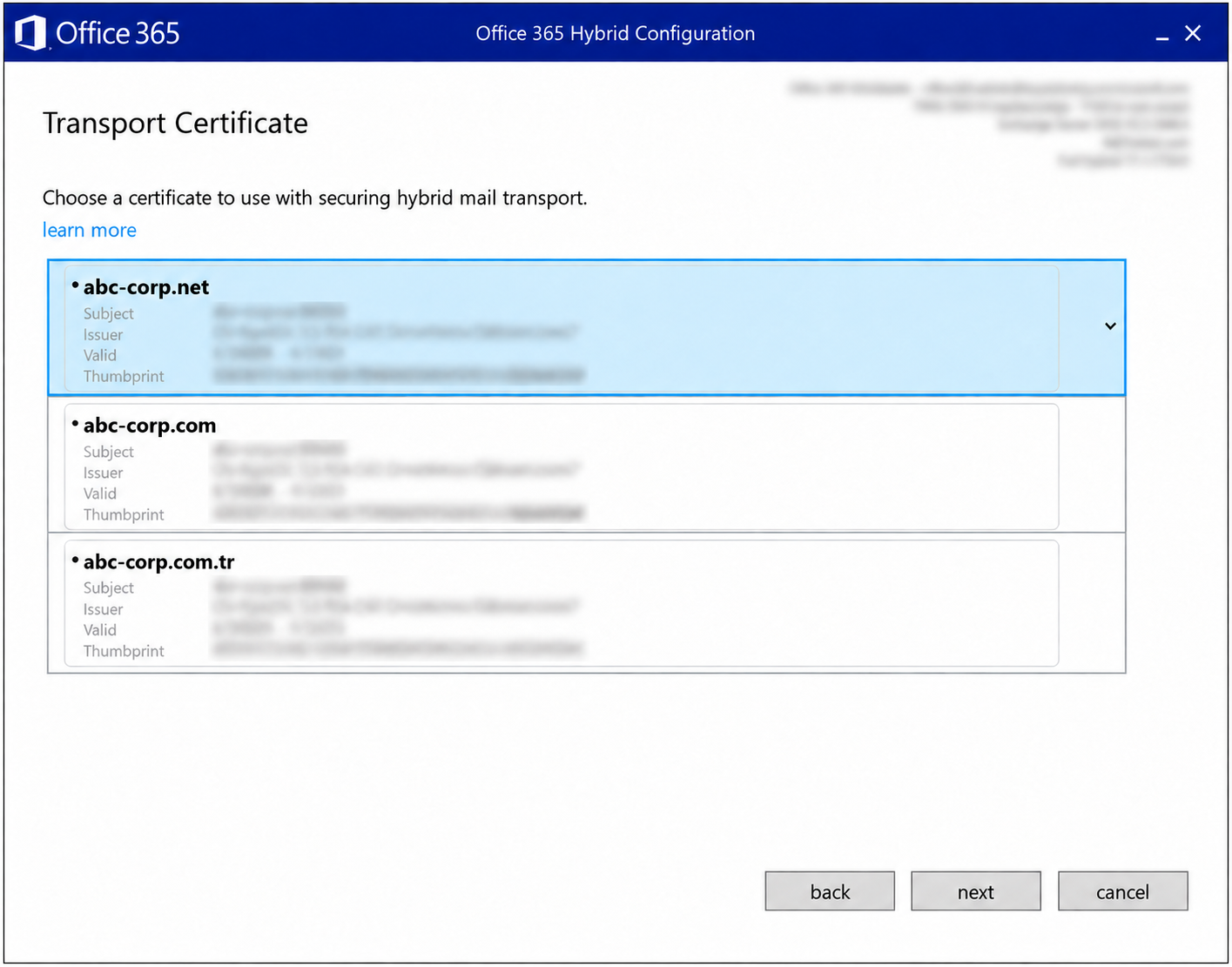1232x967 pixels.
Task: Click the Thumbprint label under abc-corp.net
Action: [124, 376]
